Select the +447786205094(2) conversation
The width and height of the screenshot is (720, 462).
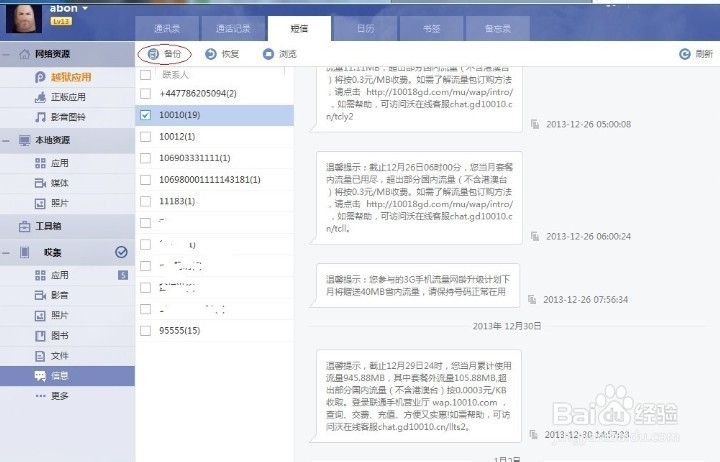pos(214,94)
